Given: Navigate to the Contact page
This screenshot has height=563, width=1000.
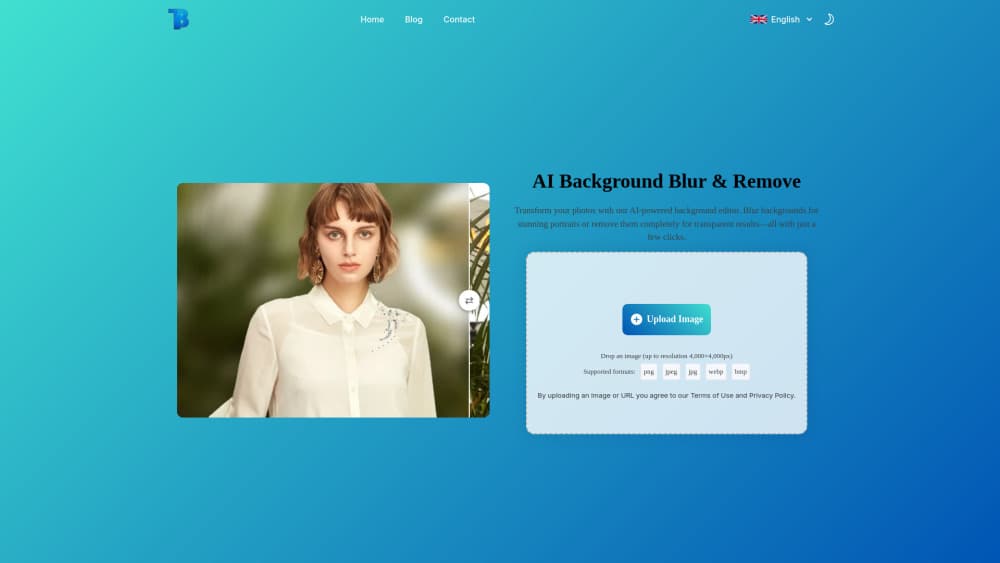Looking at the screenshot, I should coord(459,19).
